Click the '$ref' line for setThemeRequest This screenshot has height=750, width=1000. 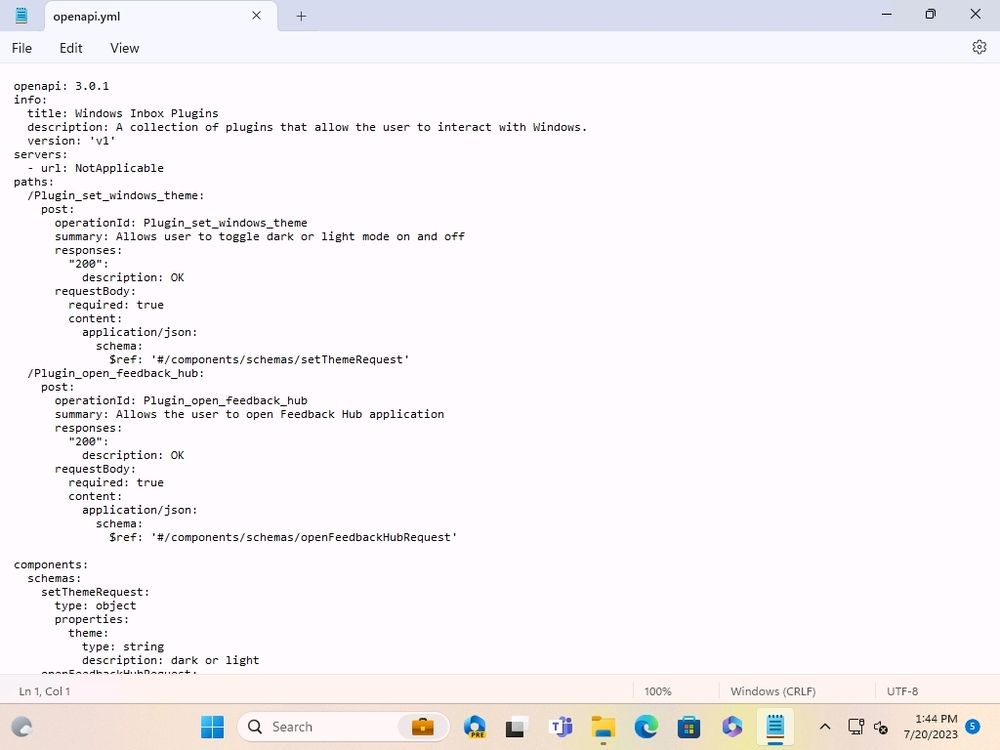[259, 360]
